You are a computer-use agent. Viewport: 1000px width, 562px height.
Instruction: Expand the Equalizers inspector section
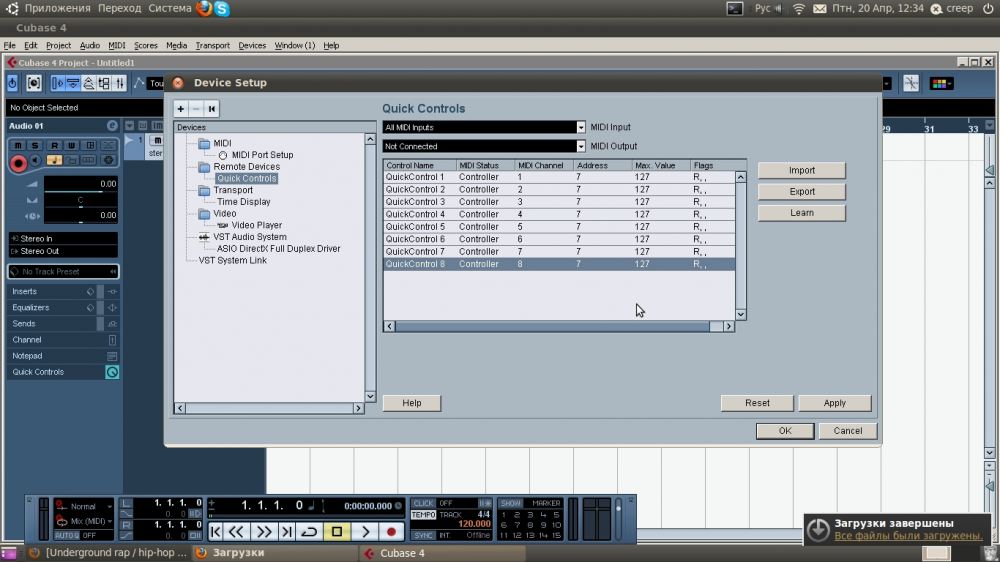[63, 307]
